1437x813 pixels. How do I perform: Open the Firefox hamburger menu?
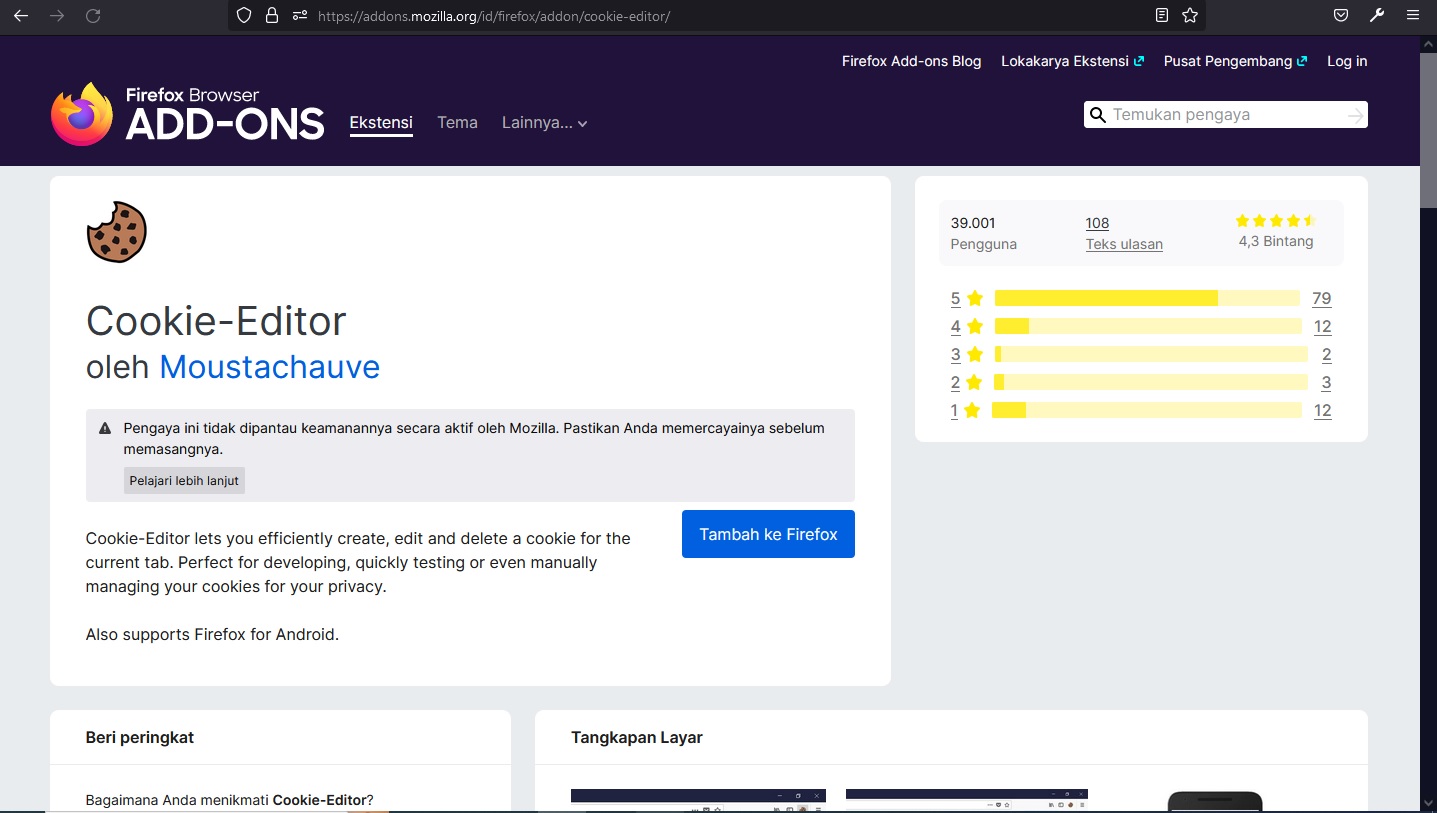pos(1413,16)
